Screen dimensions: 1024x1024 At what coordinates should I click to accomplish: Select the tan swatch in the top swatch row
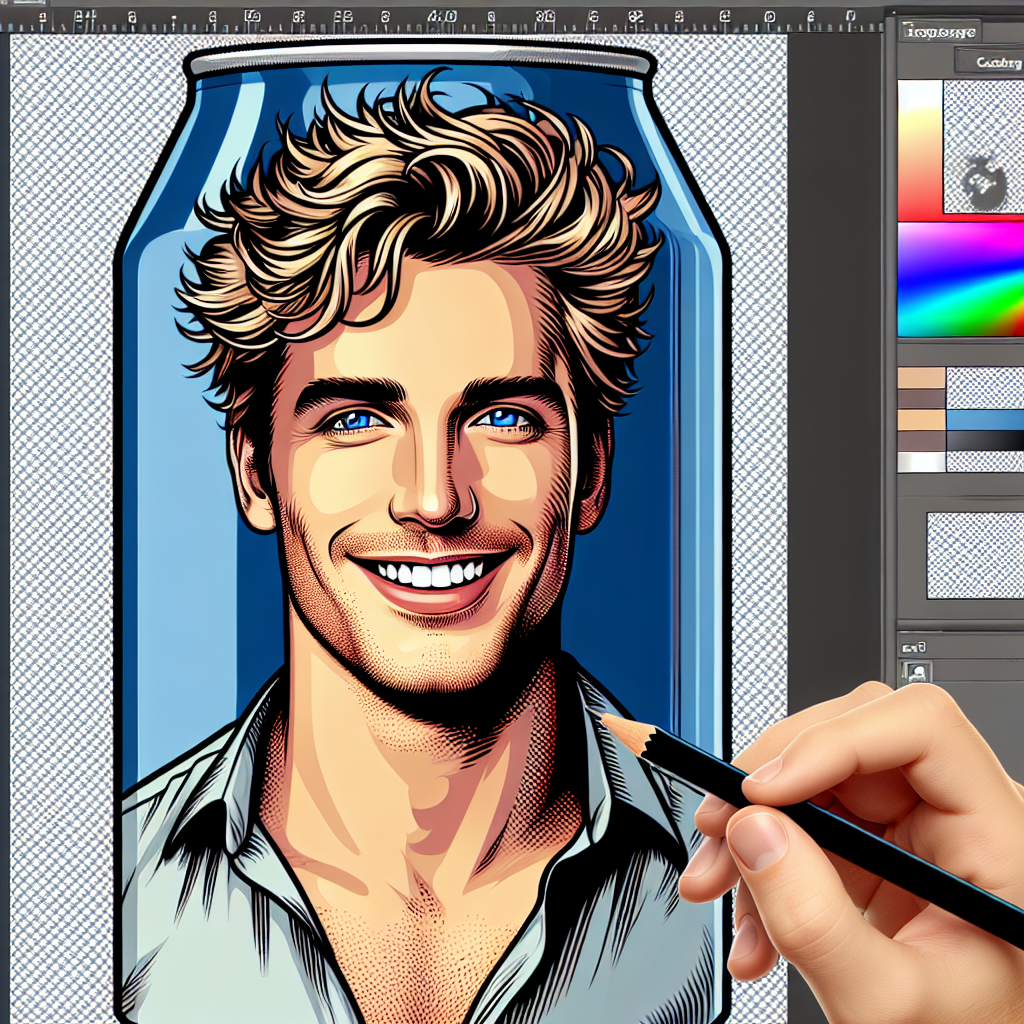point(921,378)
